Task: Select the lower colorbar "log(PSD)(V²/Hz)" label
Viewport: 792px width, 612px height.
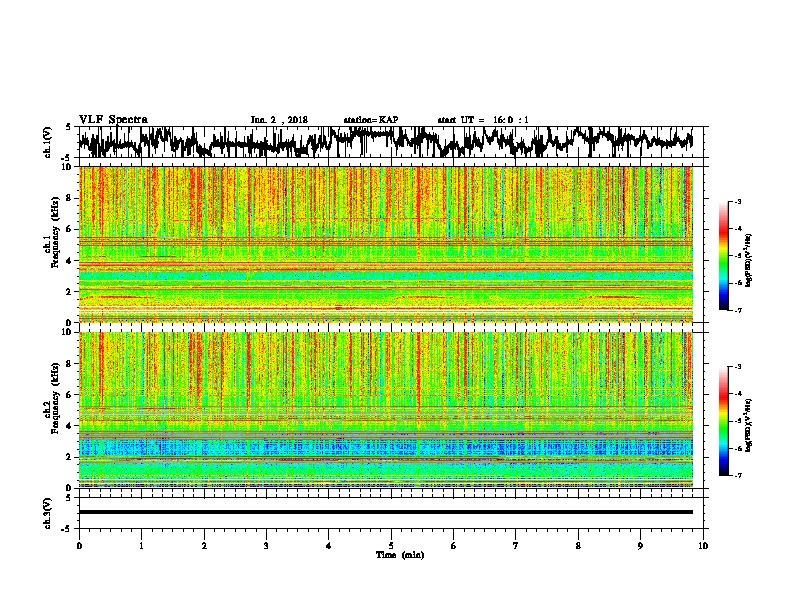Action: 748,425
